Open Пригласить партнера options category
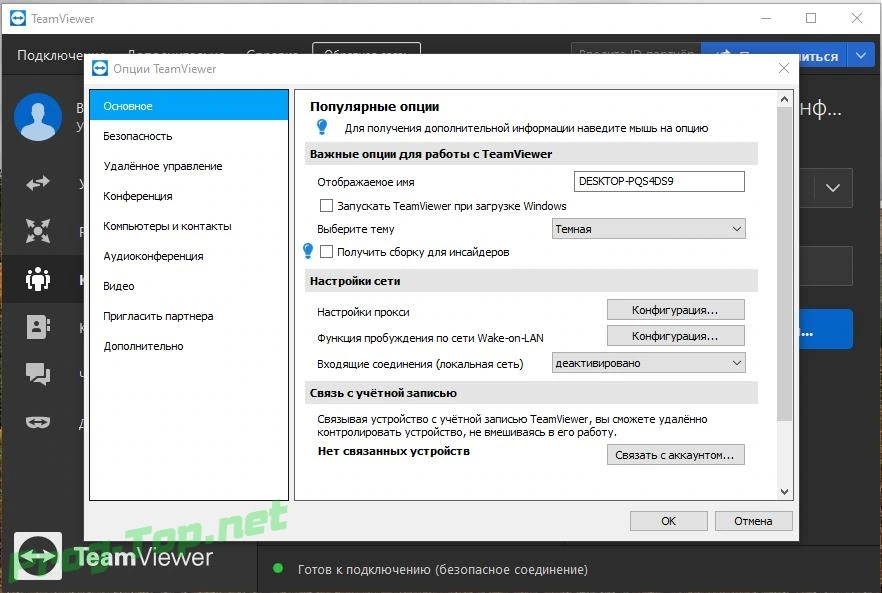 pos(189,316)
